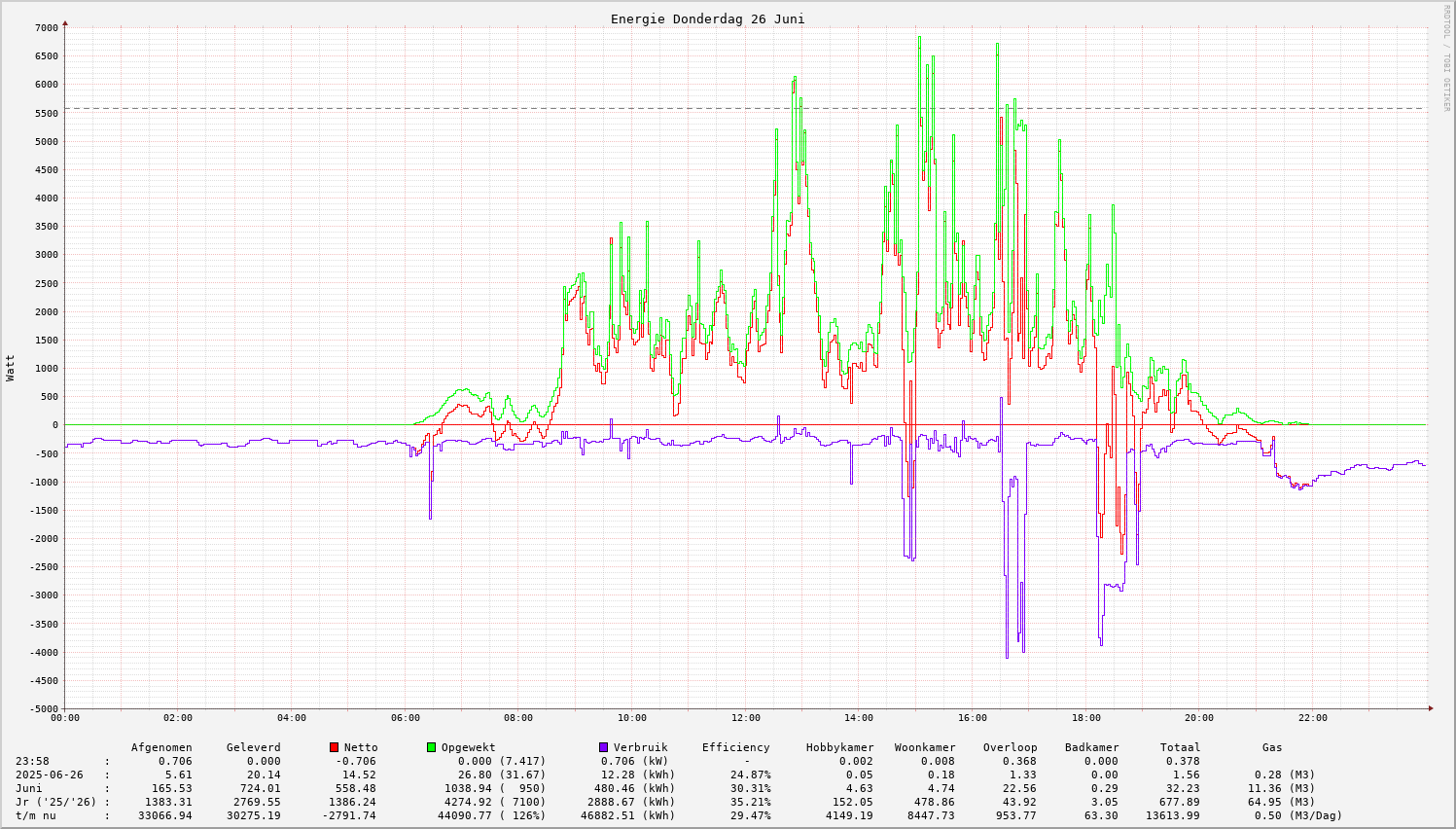Click the Totaal column header
This screenshot has height=829, width=1456.
coord(1180,747)
